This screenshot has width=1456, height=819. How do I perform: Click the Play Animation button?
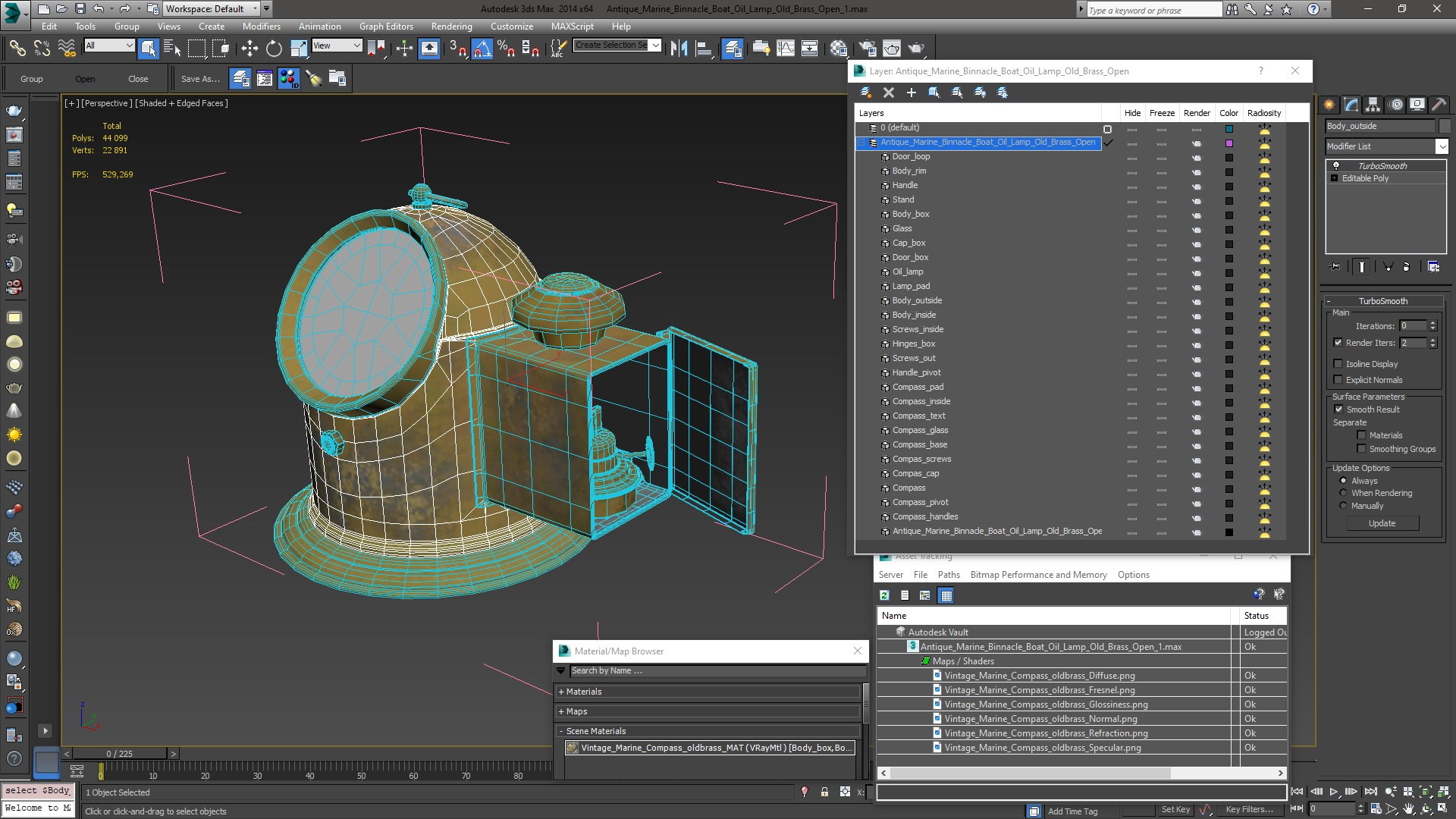click(x=1334, y=792)
